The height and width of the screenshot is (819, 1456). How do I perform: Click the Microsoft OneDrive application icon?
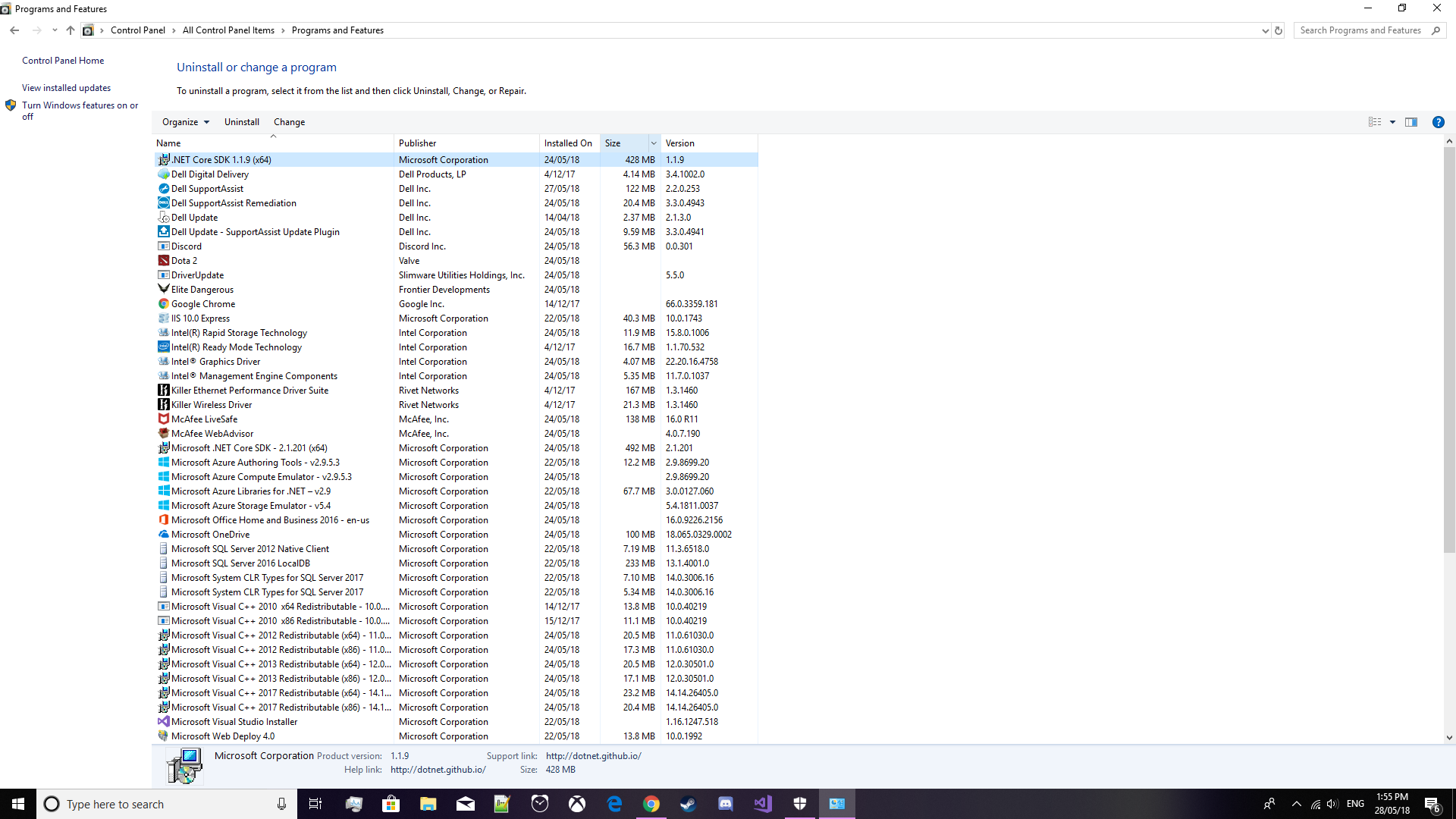click(163, 534)
